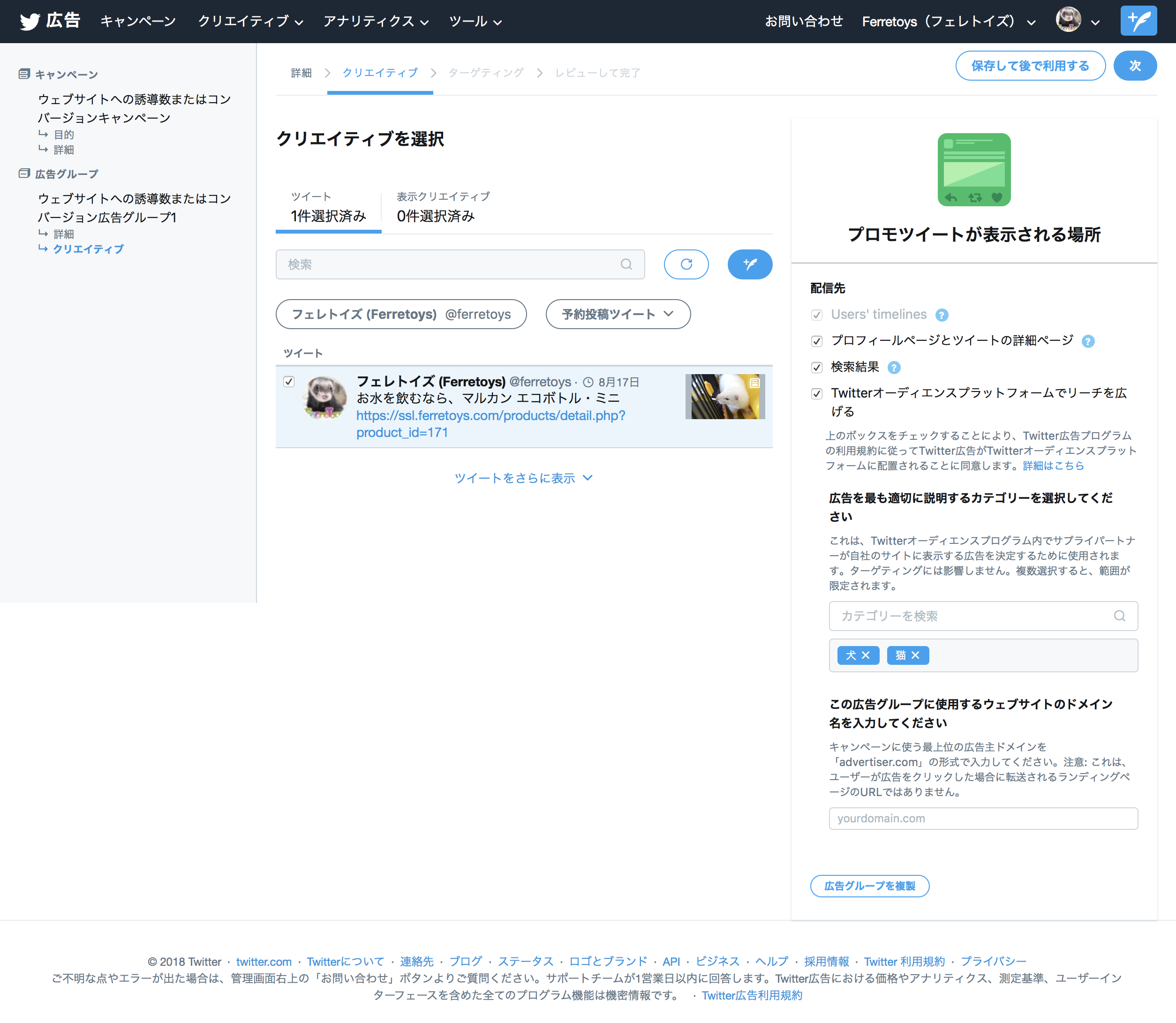Toggle プロフィールページとツイートの詳細ページ checkbox

(x=817, y=341)
